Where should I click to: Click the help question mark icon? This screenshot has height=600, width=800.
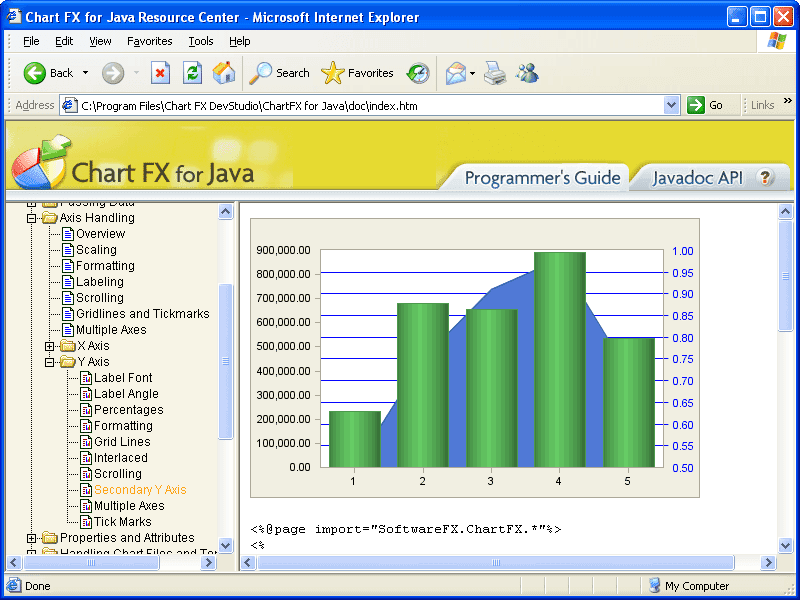click(765, 178)
